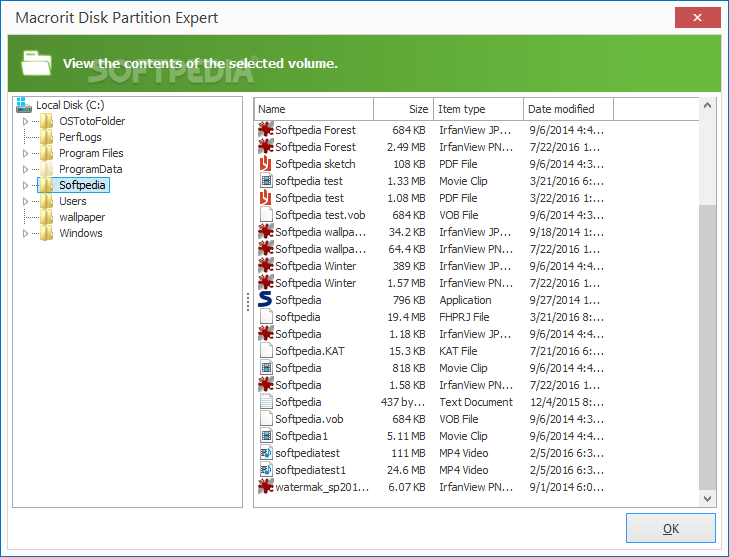Expand the OSTotoFolder tree node

click(x=26, y=121)
